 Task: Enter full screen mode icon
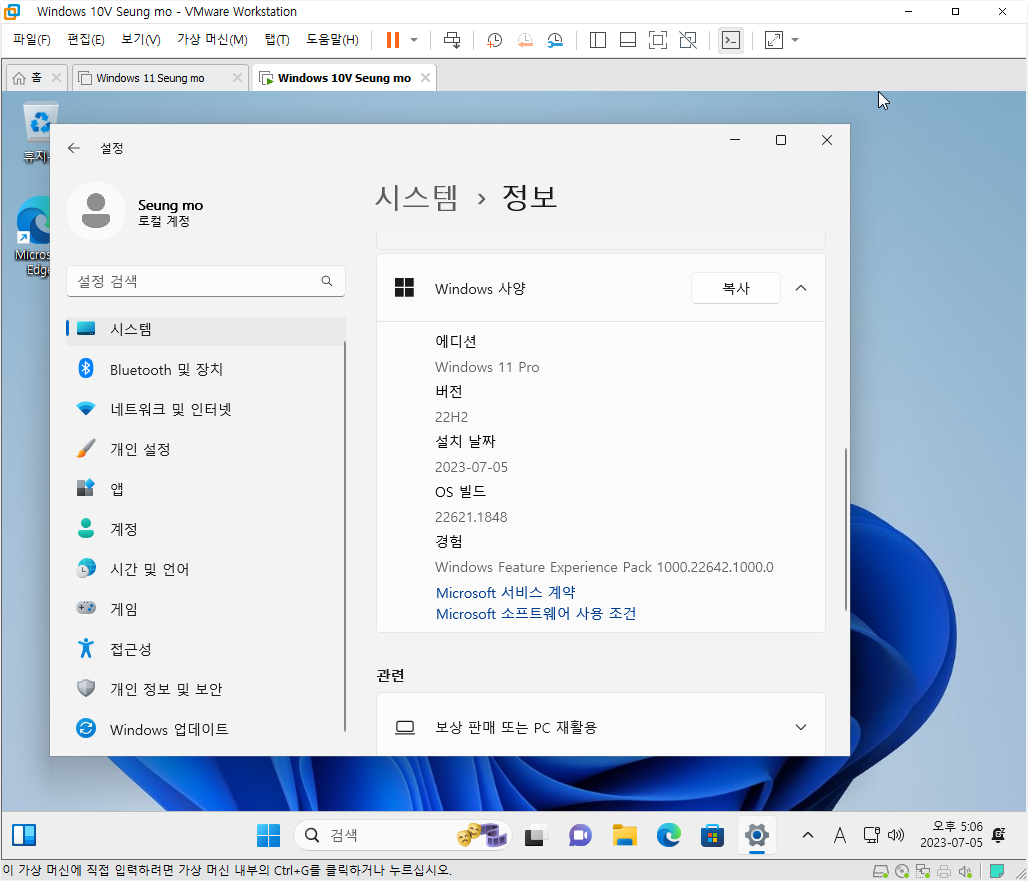658,40
